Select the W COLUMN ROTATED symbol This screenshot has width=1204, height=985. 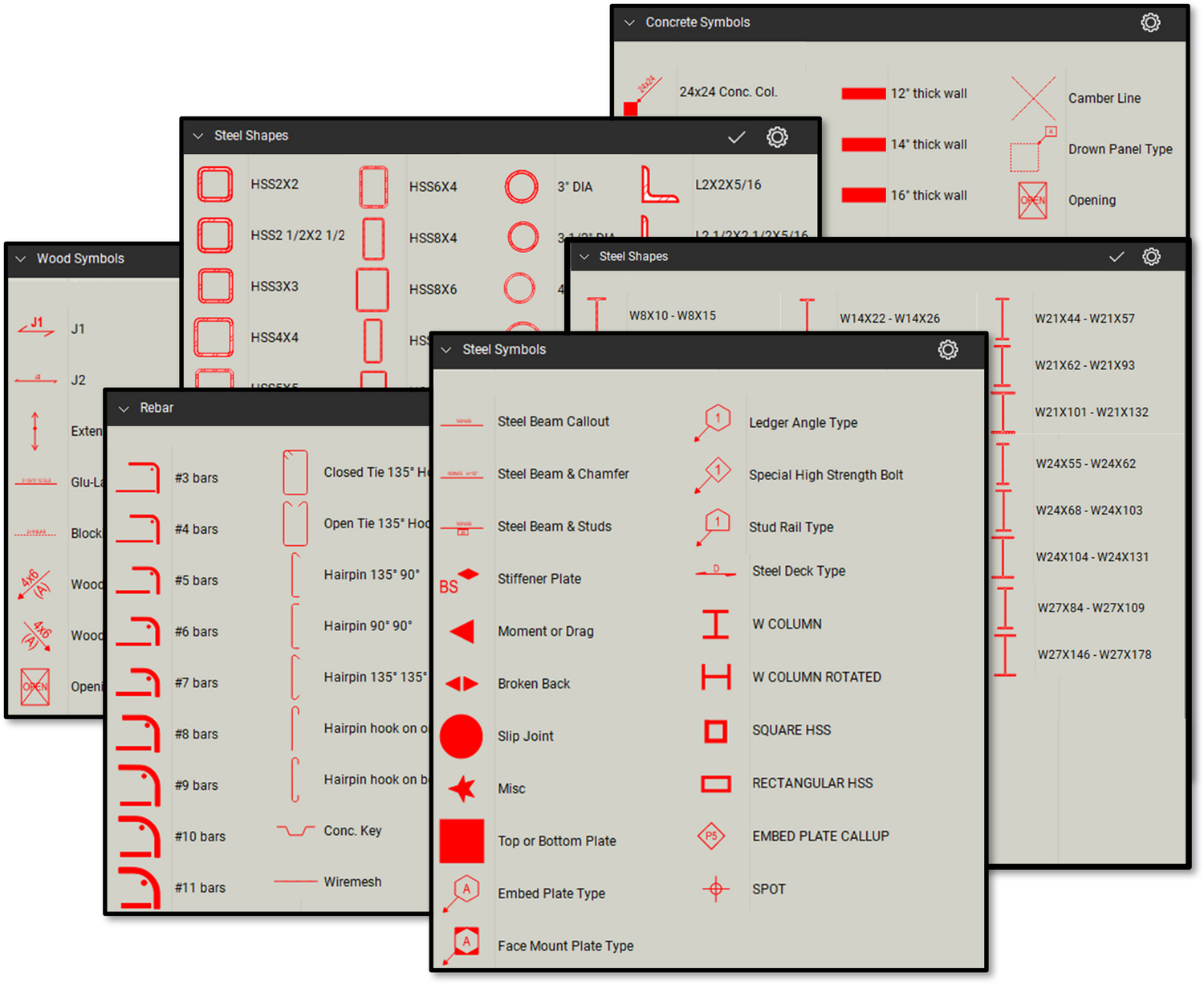coord(716,677)
